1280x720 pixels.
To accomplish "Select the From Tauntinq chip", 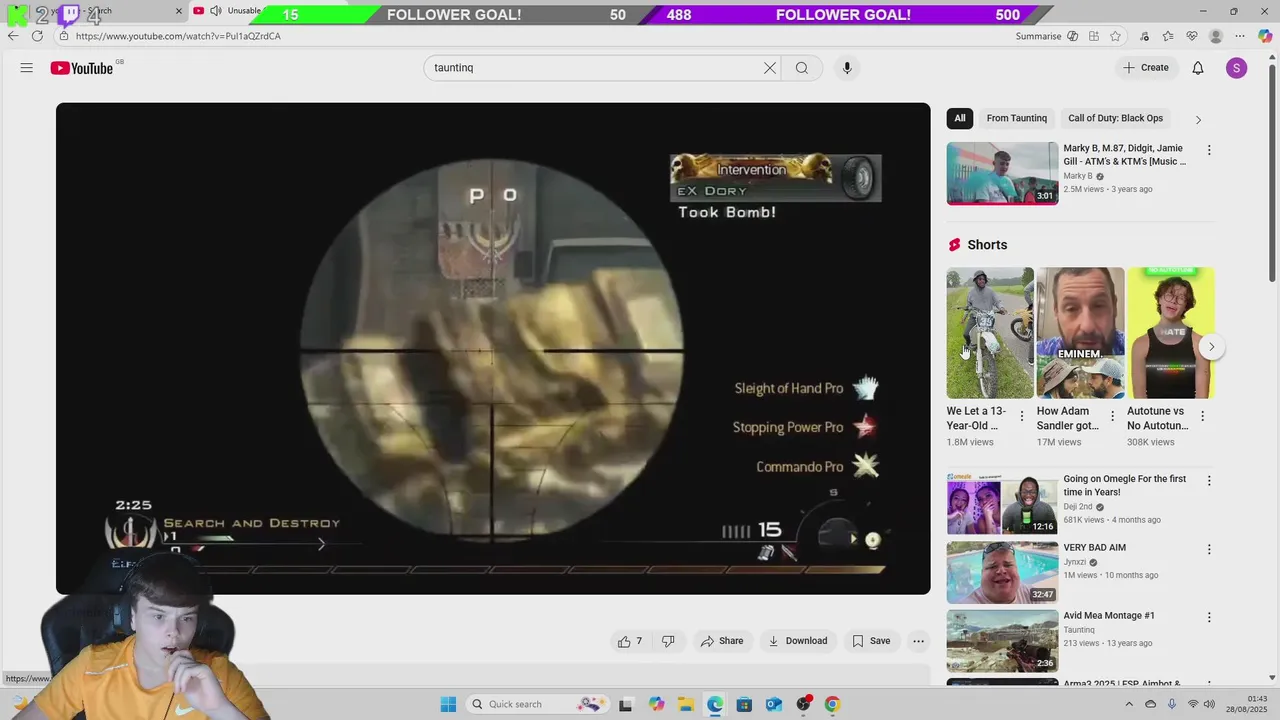I will [1016, 118].
